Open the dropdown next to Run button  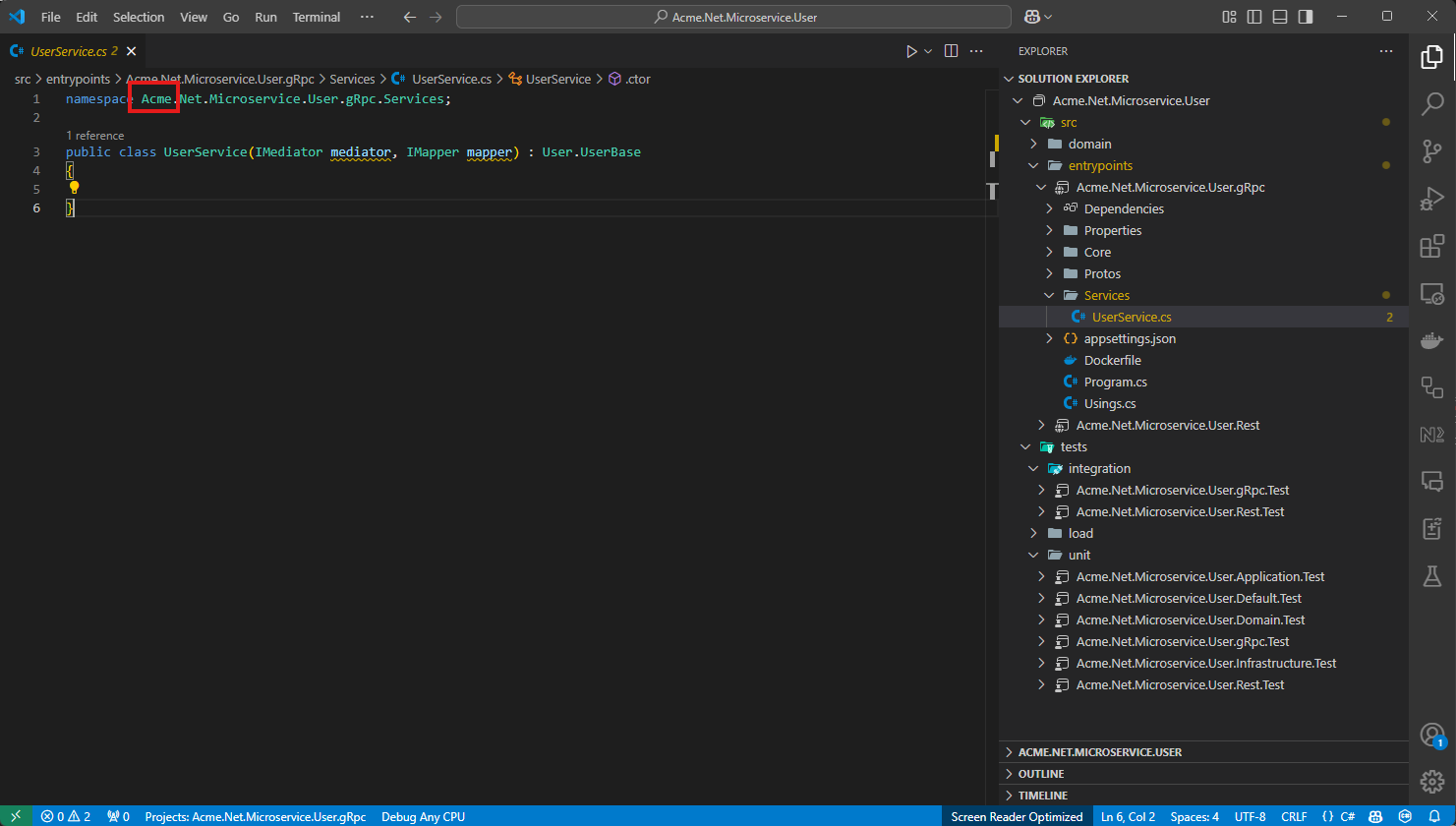pos(928,51)
